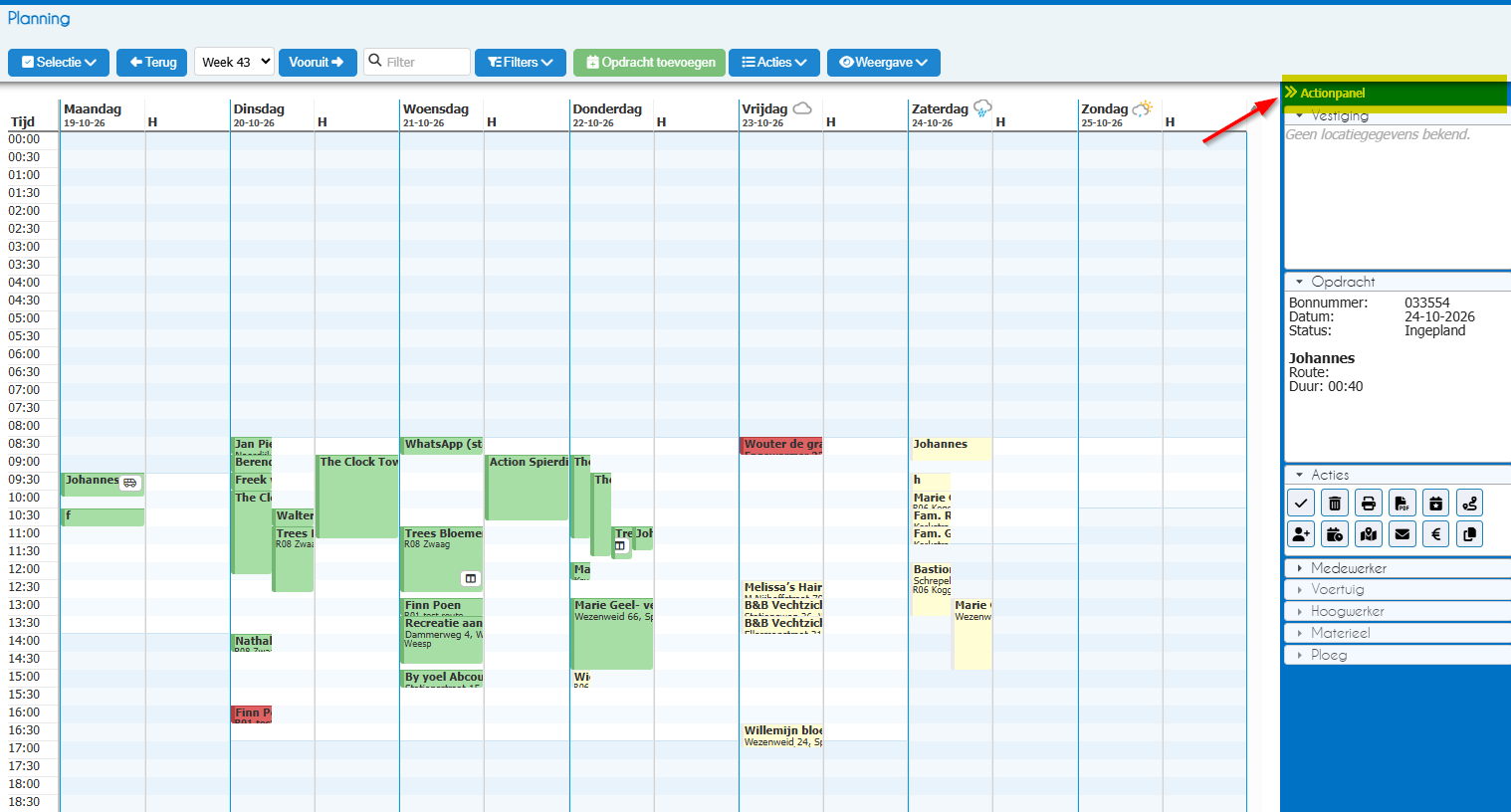Expand the Medewerker section
Viewport: 1511px width, 812px height.
click(1398, 568)
